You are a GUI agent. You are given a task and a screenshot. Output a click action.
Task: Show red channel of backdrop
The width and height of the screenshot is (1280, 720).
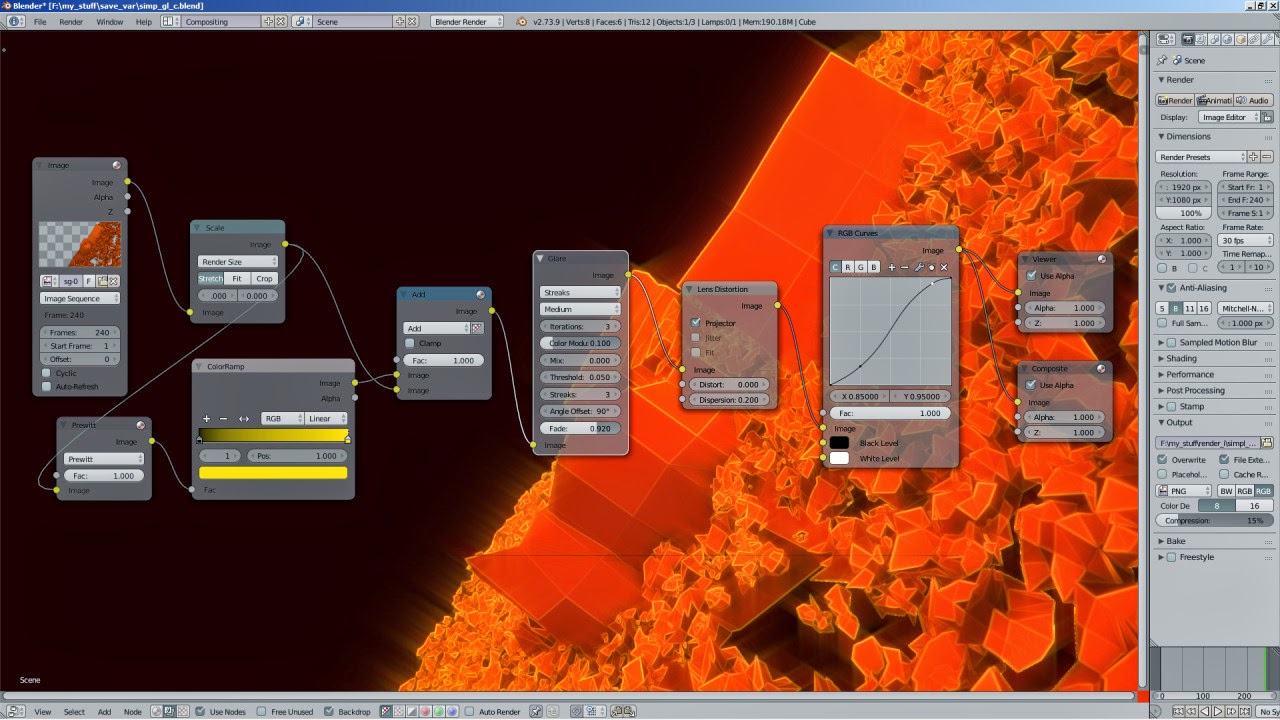tap(425, 712)
